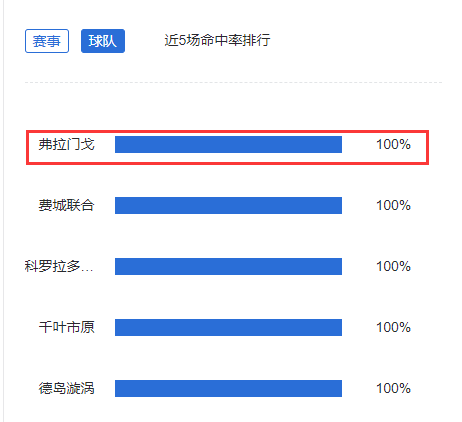
Task: Click the 近5场命中率排行 title
Action: 217,40
